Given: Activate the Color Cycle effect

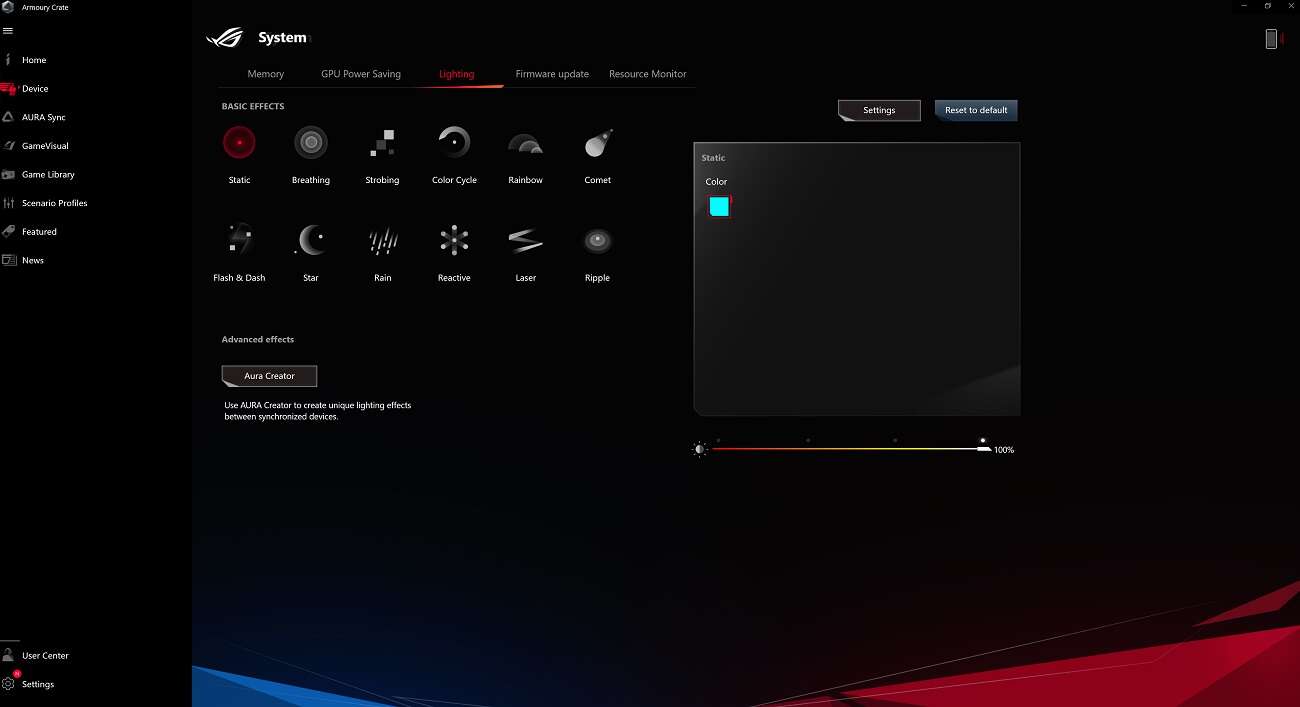Looking at the screenshot, I should tap(454, 143).
